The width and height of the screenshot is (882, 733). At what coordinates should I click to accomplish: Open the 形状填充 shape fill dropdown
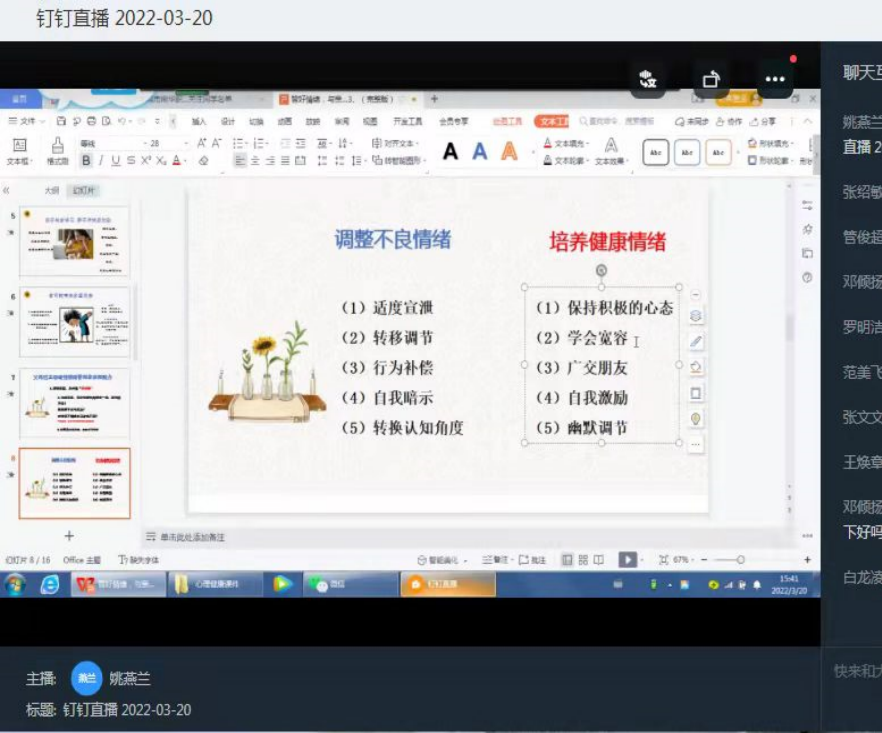coord(771,143)
